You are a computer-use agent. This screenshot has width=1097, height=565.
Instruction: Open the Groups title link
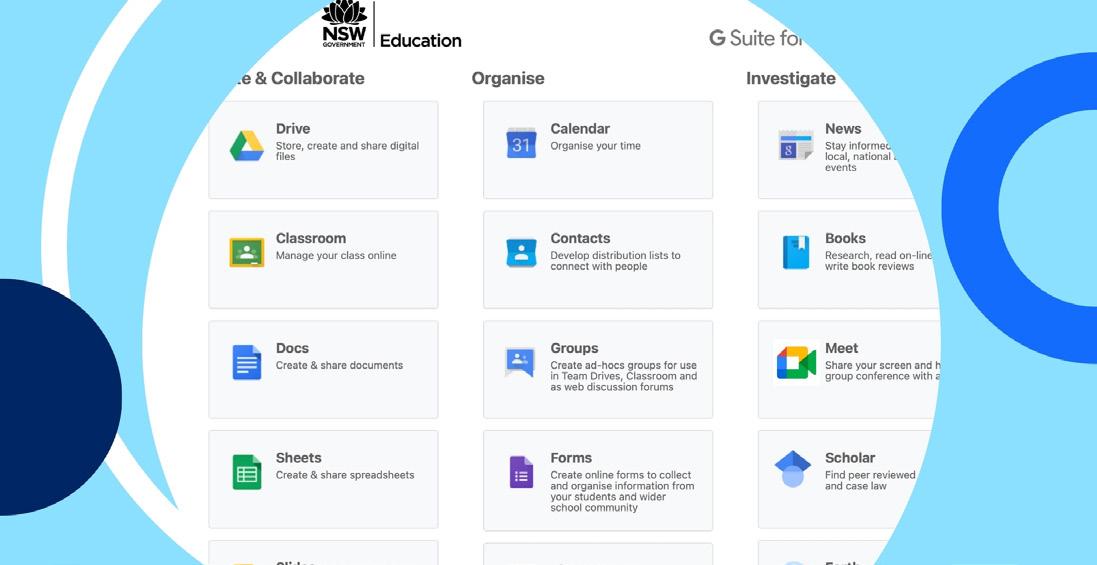(x=574, y=348)
